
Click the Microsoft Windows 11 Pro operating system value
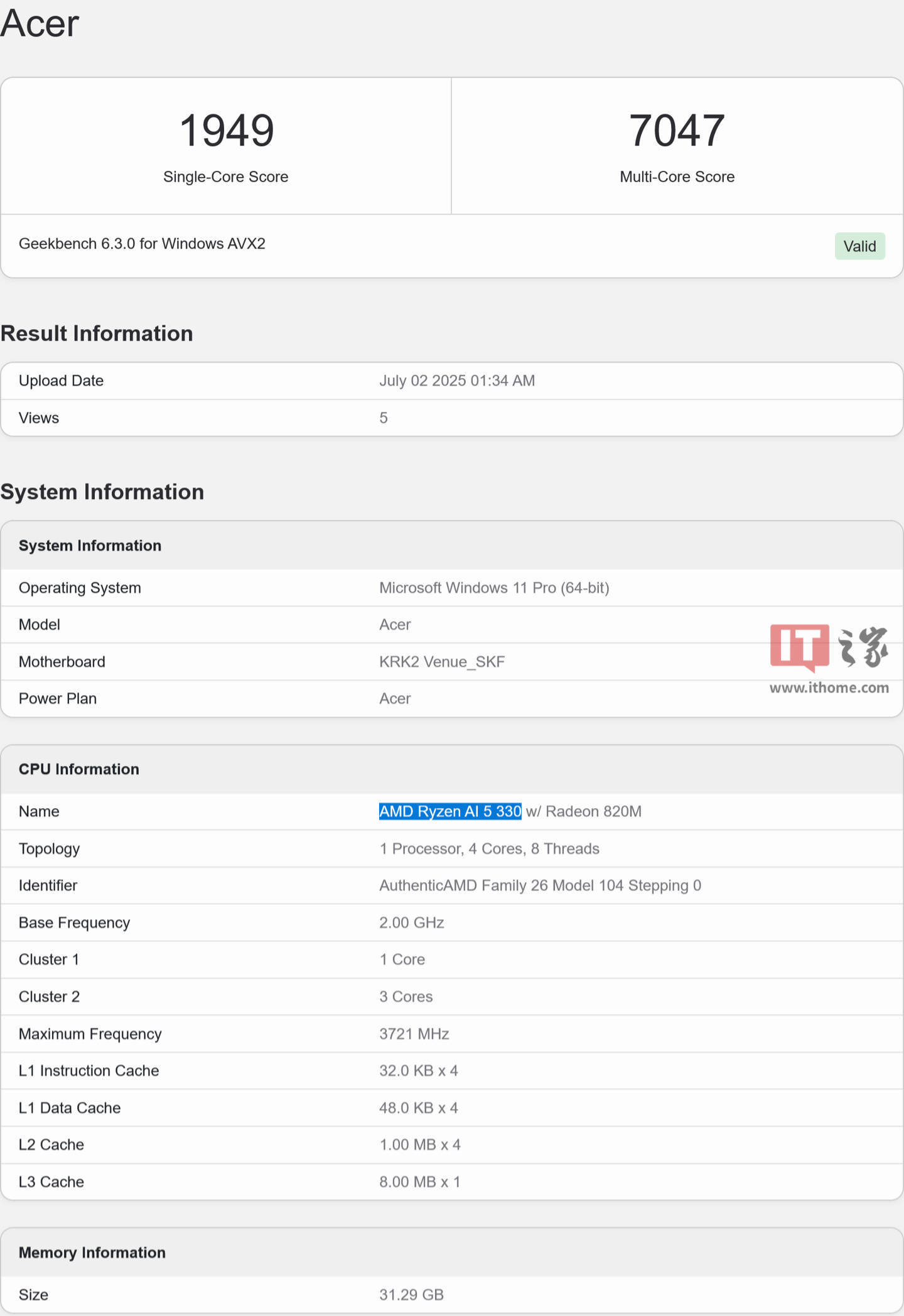[494, 588]
